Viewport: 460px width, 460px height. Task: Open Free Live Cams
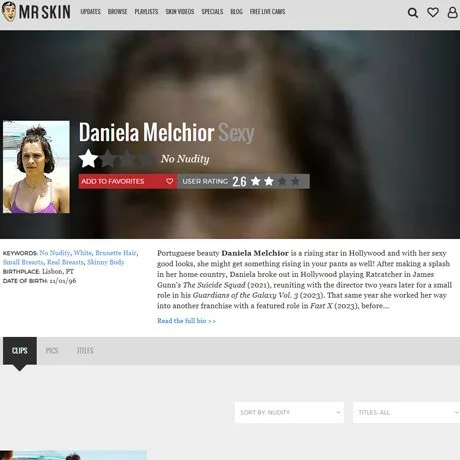(267, 12)
